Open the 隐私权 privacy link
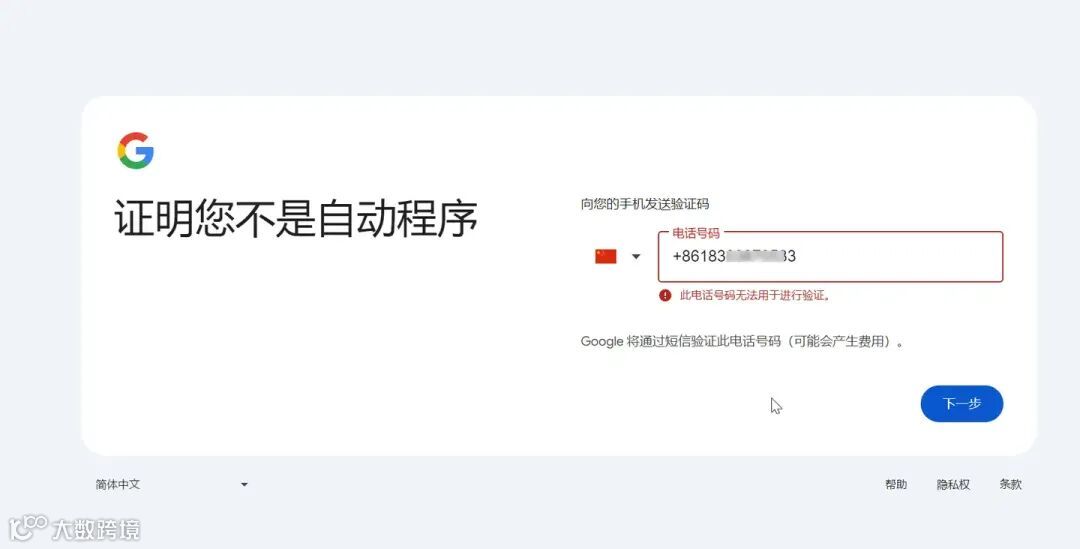 click(953, 484)
